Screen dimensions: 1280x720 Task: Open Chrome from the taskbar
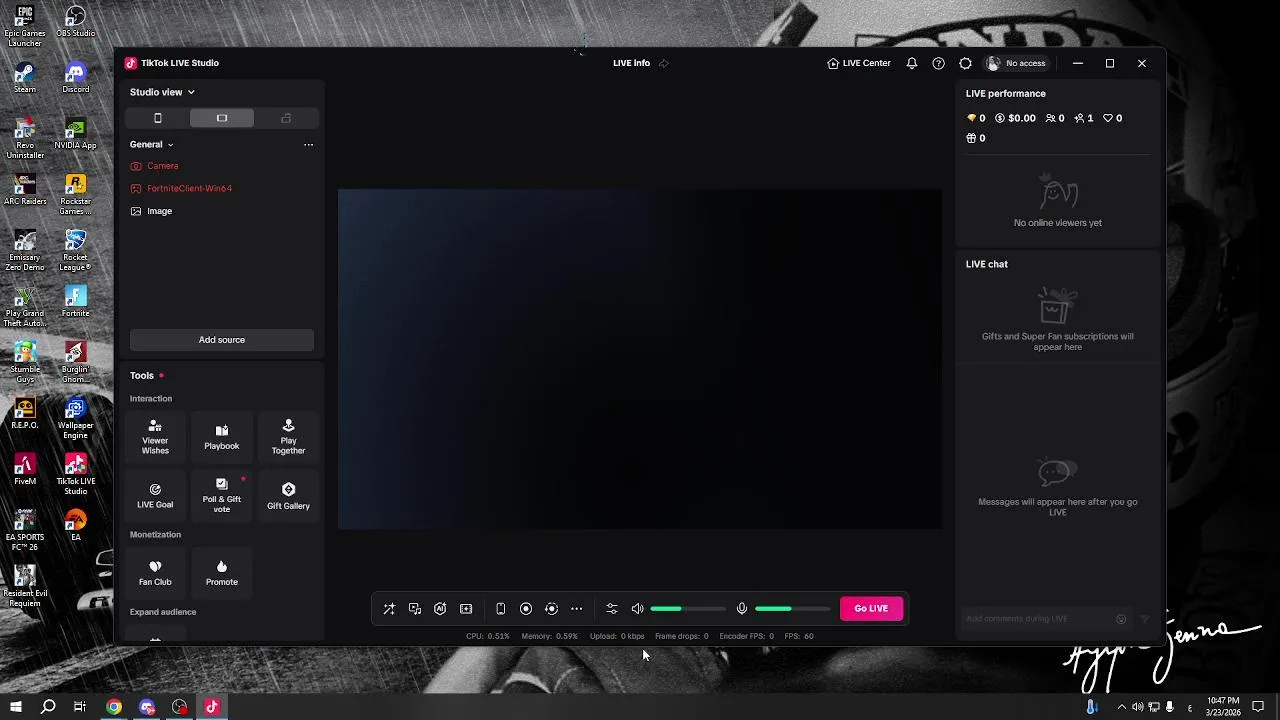pos(114,707)
